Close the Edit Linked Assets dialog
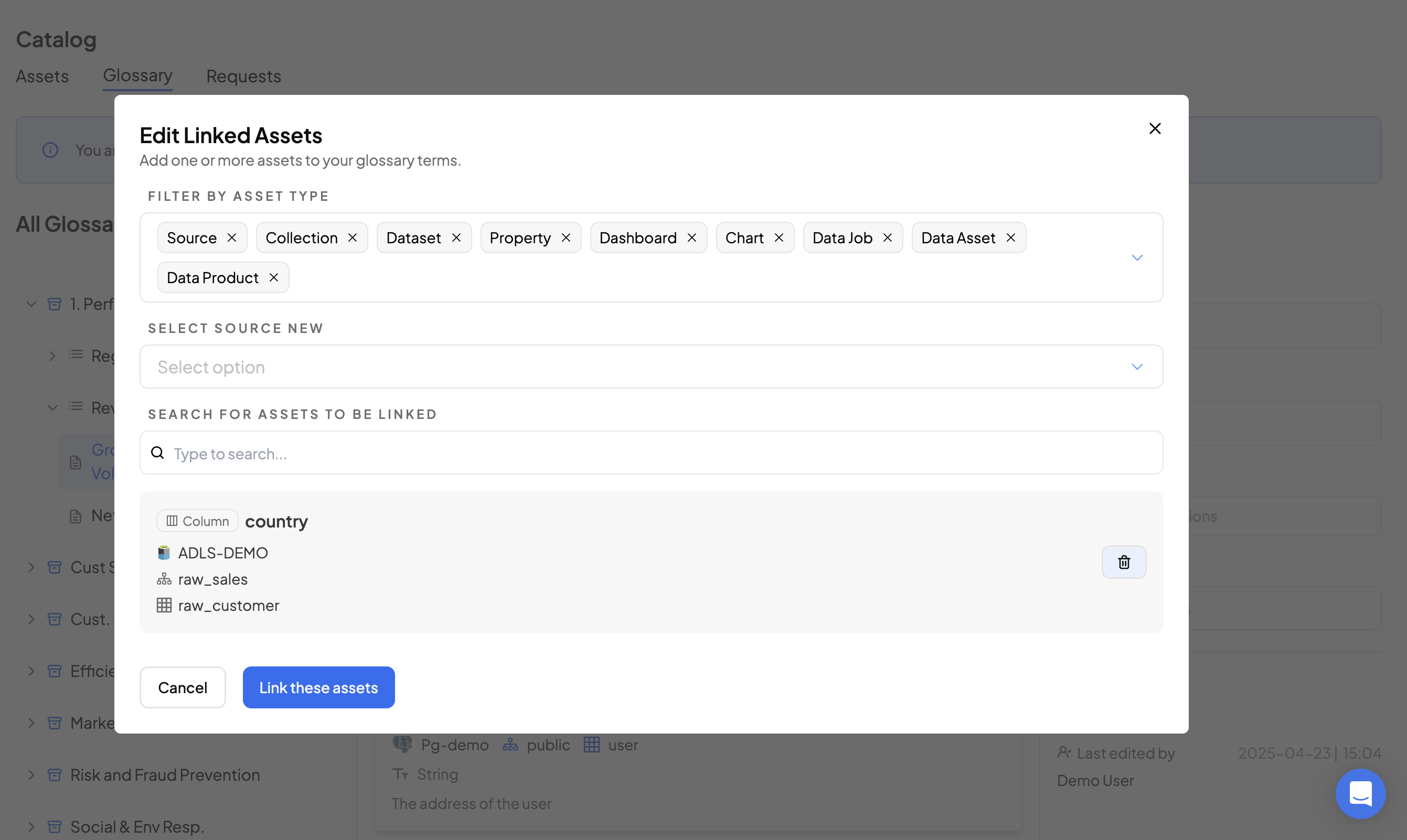Viewport: 1407px width, 840px height. (1155, 128)
